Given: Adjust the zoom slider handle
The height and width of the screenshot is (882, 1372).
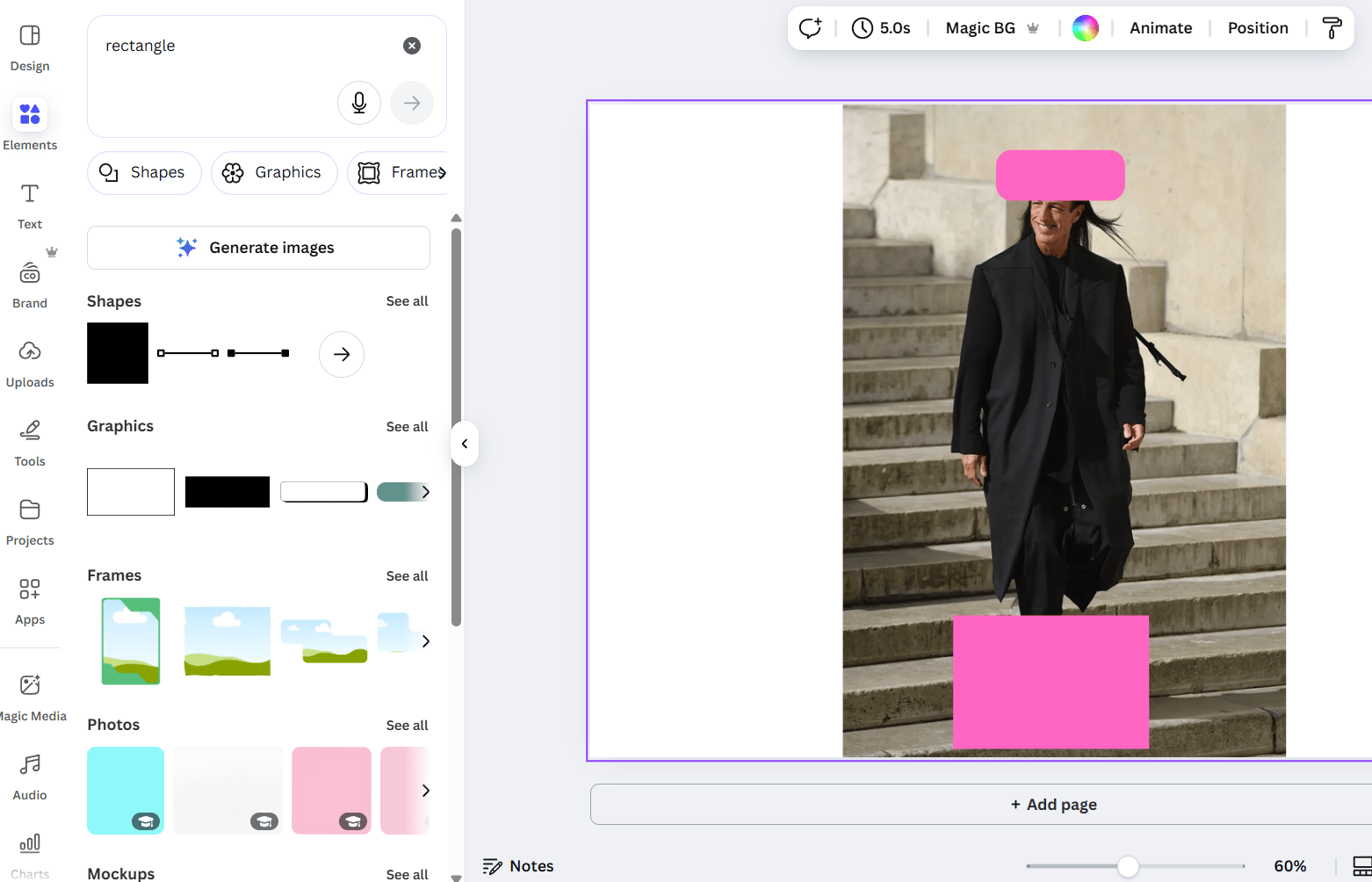Looking at the screenshot, I should click(1128, 866).
